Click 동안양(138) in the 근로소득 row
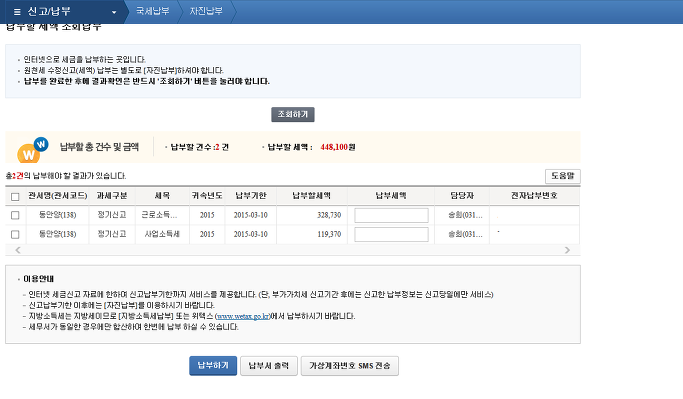The height and width of the screenshot is (399, 683). coord(57,215)
